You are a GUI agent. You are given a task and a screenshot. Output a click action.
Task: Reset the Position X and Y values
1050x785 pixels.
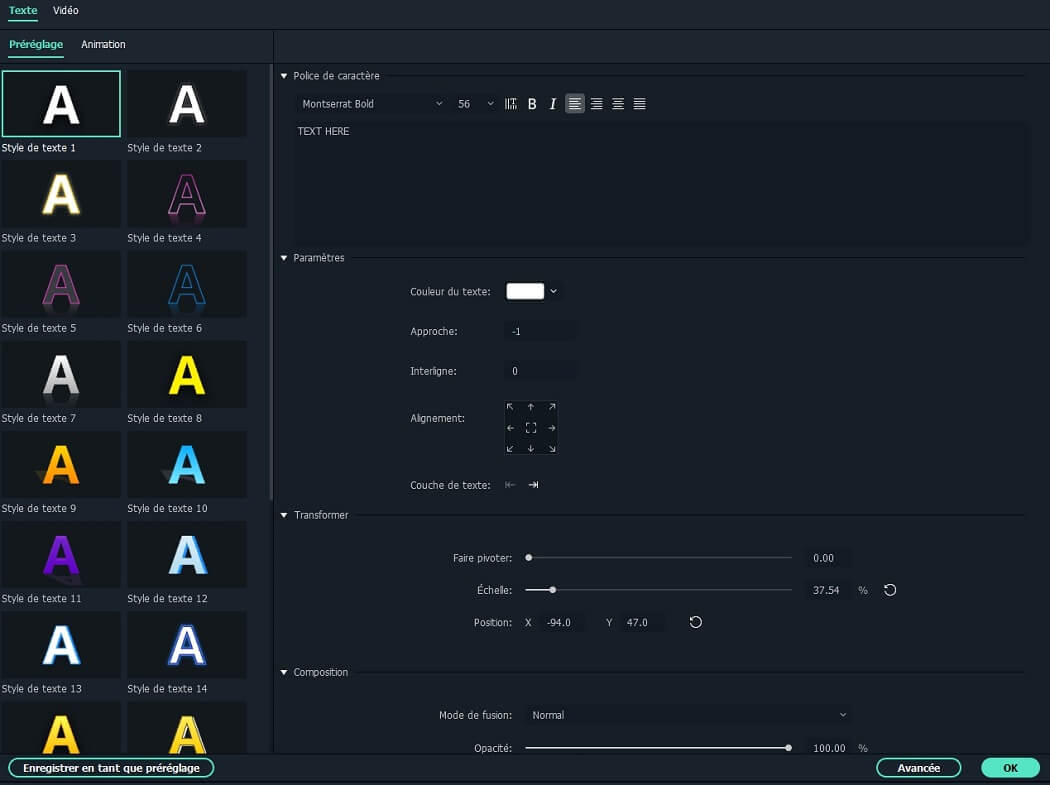(x=696, y=622)
